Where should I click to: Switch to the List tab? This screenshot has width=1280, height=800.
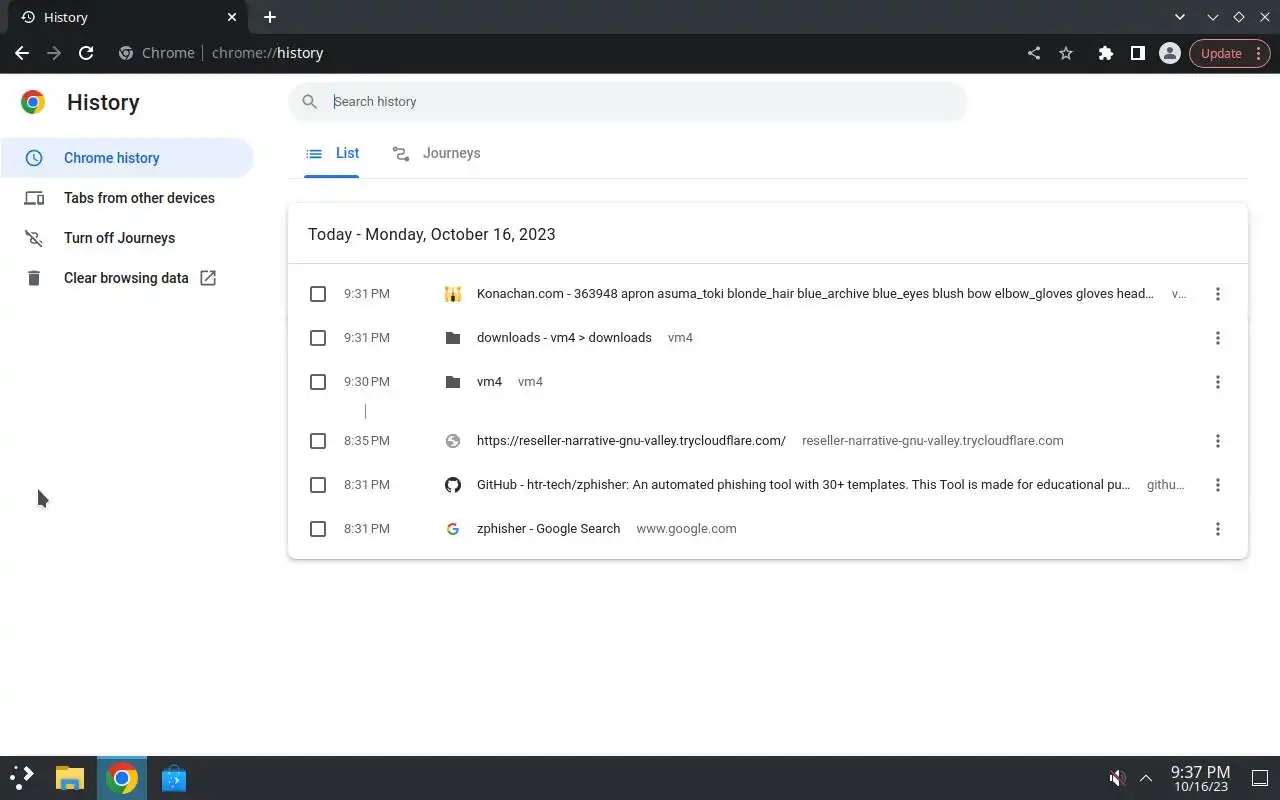[332, 153]
